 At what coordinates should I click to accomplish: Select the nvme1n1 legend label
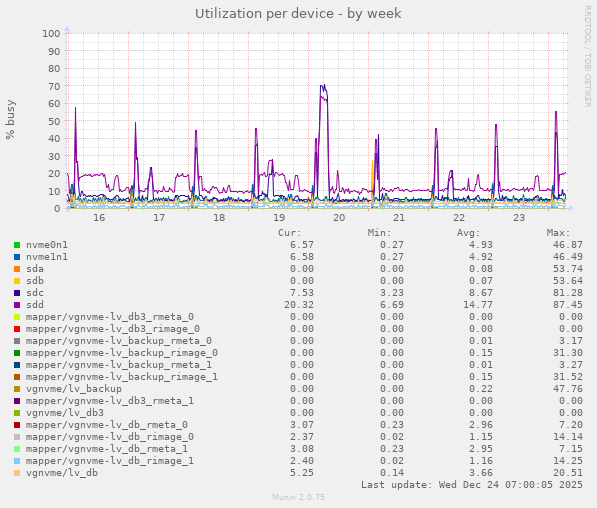click(47, 257)
